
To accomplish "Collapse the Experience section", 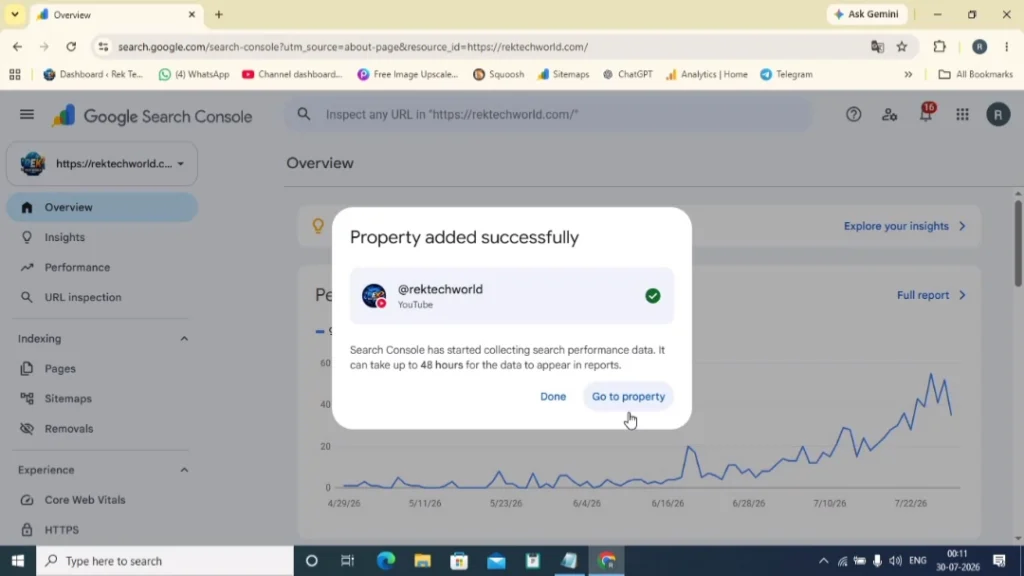I will coord(184,470).
